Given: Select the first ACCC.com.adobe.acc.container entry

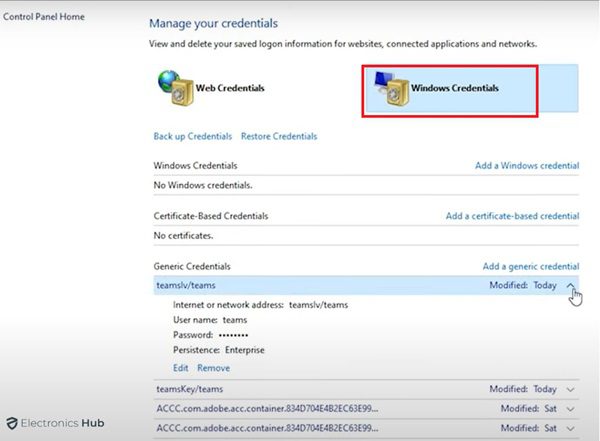Looking at the screenshot, I should click(267, 408).
